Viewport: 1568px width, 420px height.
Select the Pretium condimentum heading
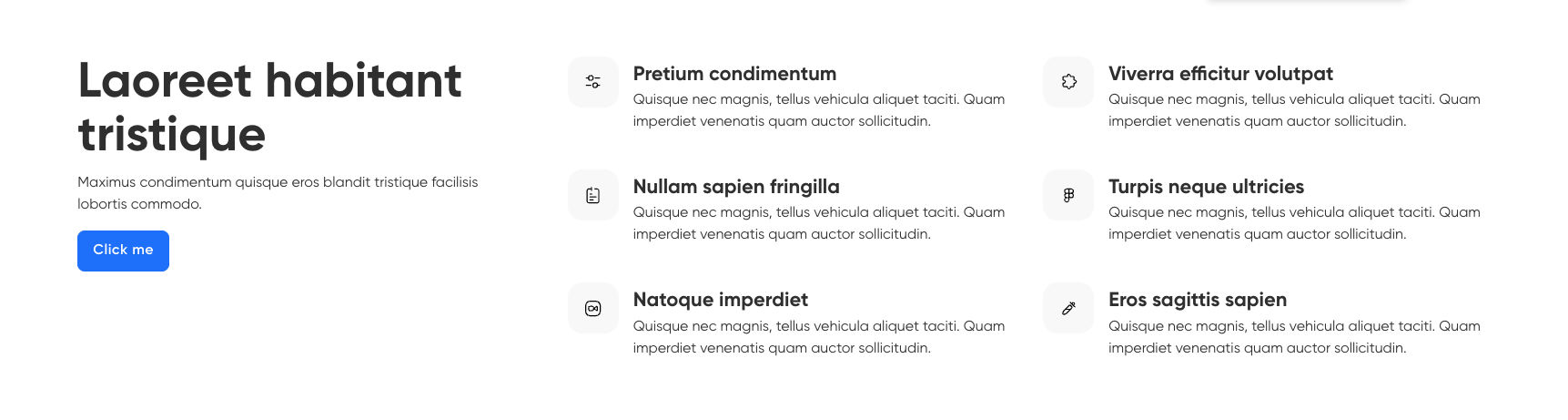734,74
